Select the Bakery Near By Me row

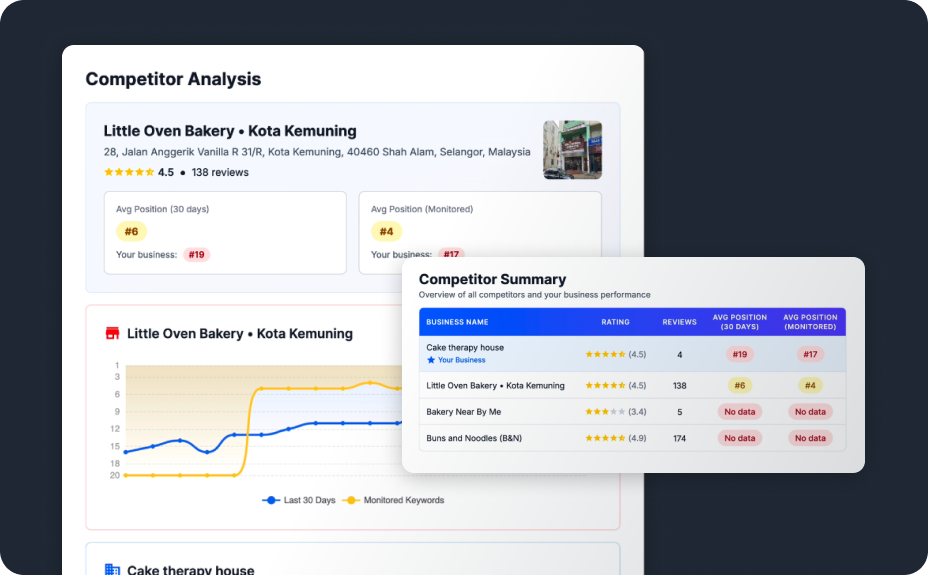click(x=632, y=412)
